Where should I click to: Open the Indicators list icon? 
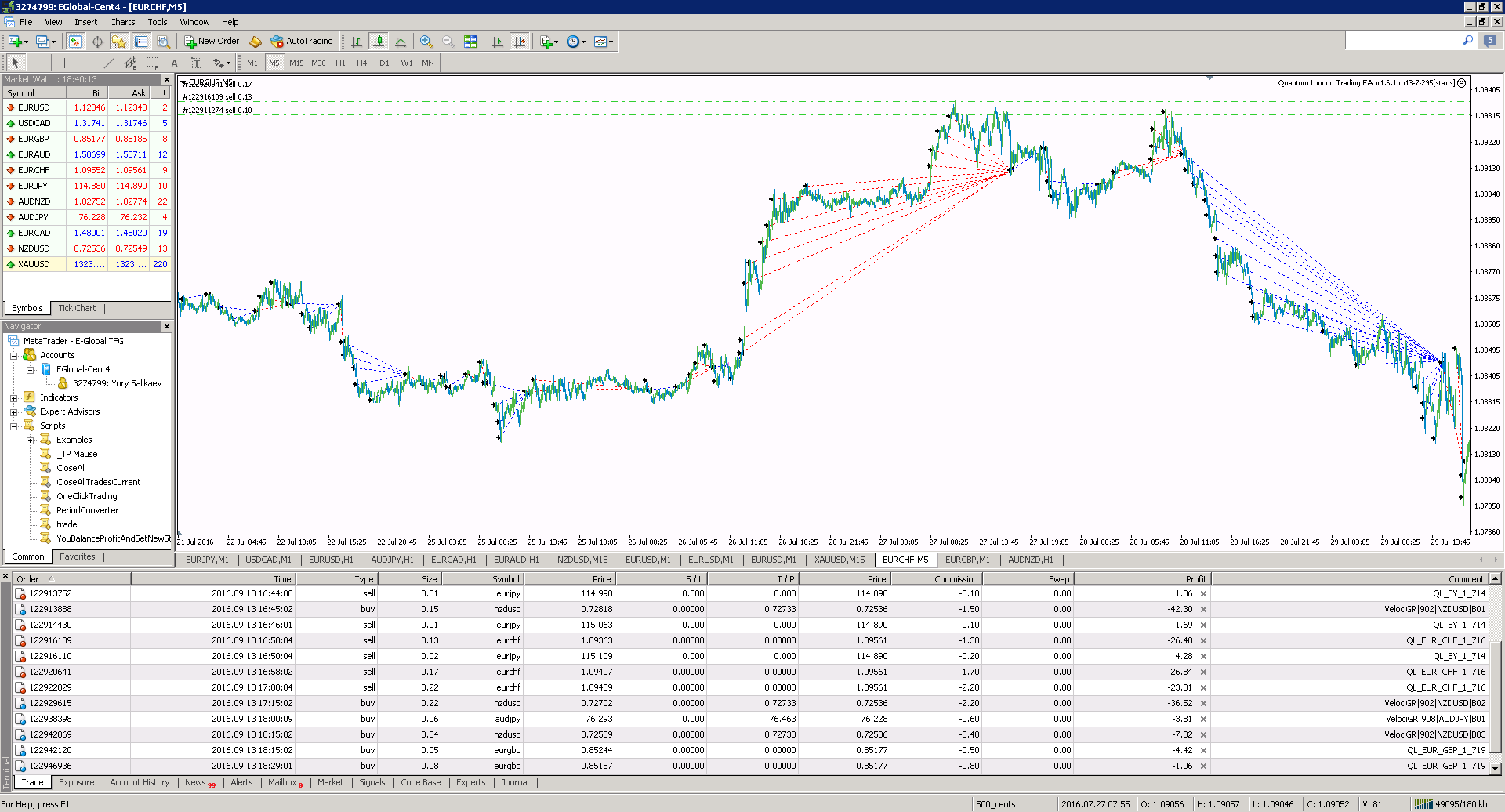[x=546, y=42]
